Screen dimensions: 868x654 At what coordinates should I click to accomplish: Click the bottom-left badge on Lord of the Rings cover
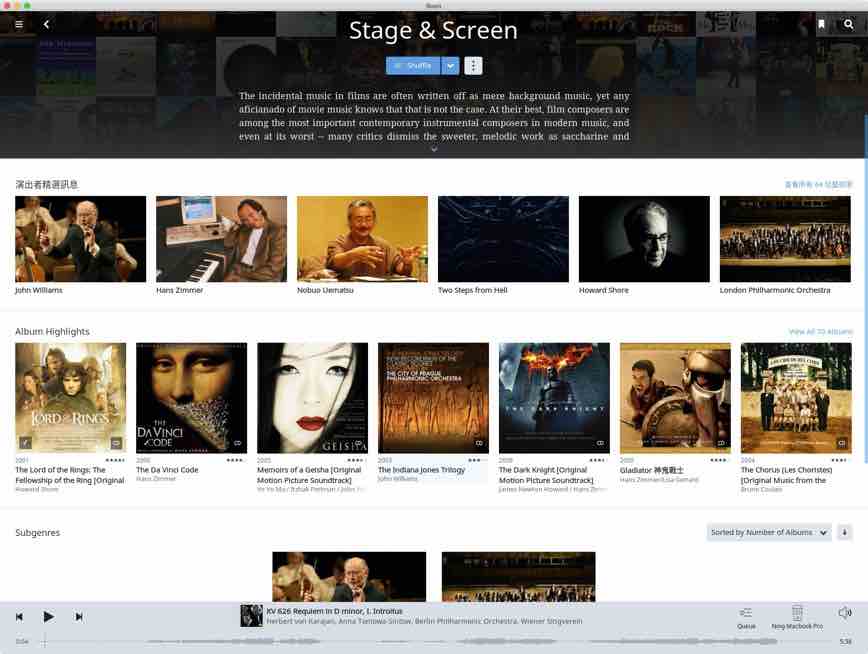25,443
